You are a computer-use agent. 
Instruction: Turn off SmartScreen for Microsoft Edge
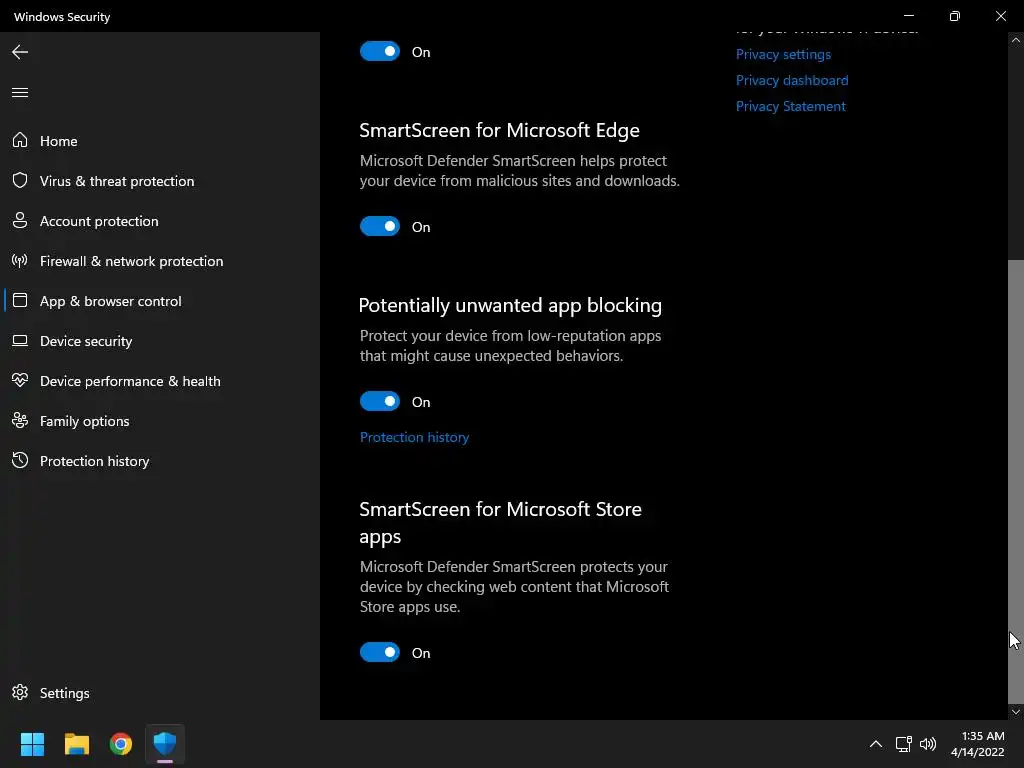[x=379, y=227]
